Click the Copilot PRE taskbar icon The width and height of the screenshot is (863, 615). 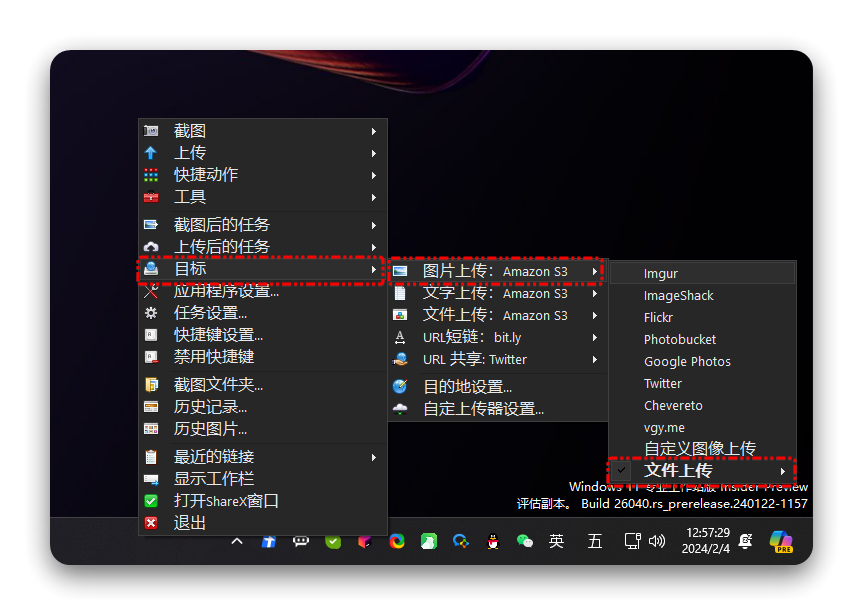click(781, 541)
